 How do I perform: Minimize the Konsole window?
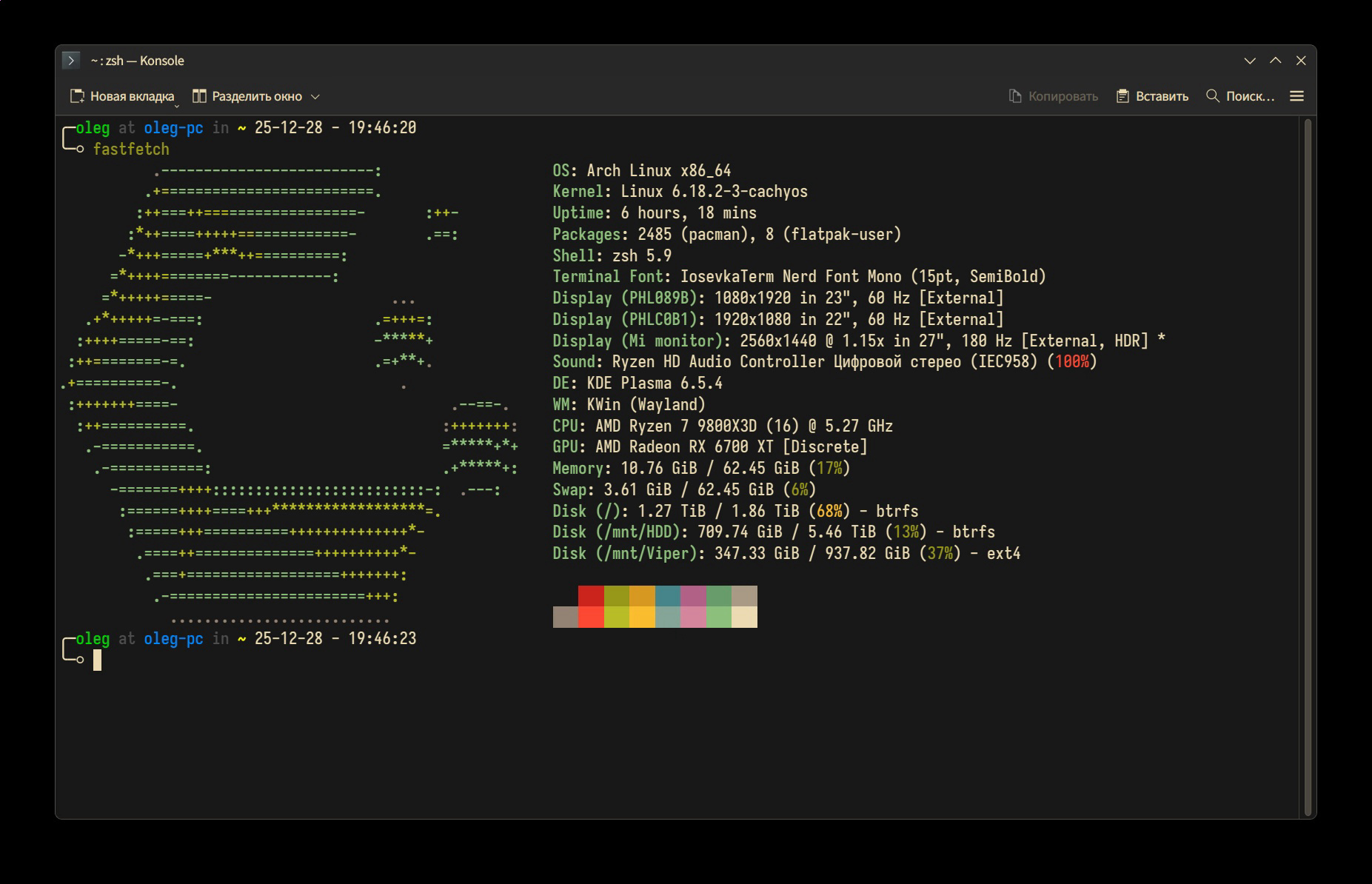tap(1250, 61)
